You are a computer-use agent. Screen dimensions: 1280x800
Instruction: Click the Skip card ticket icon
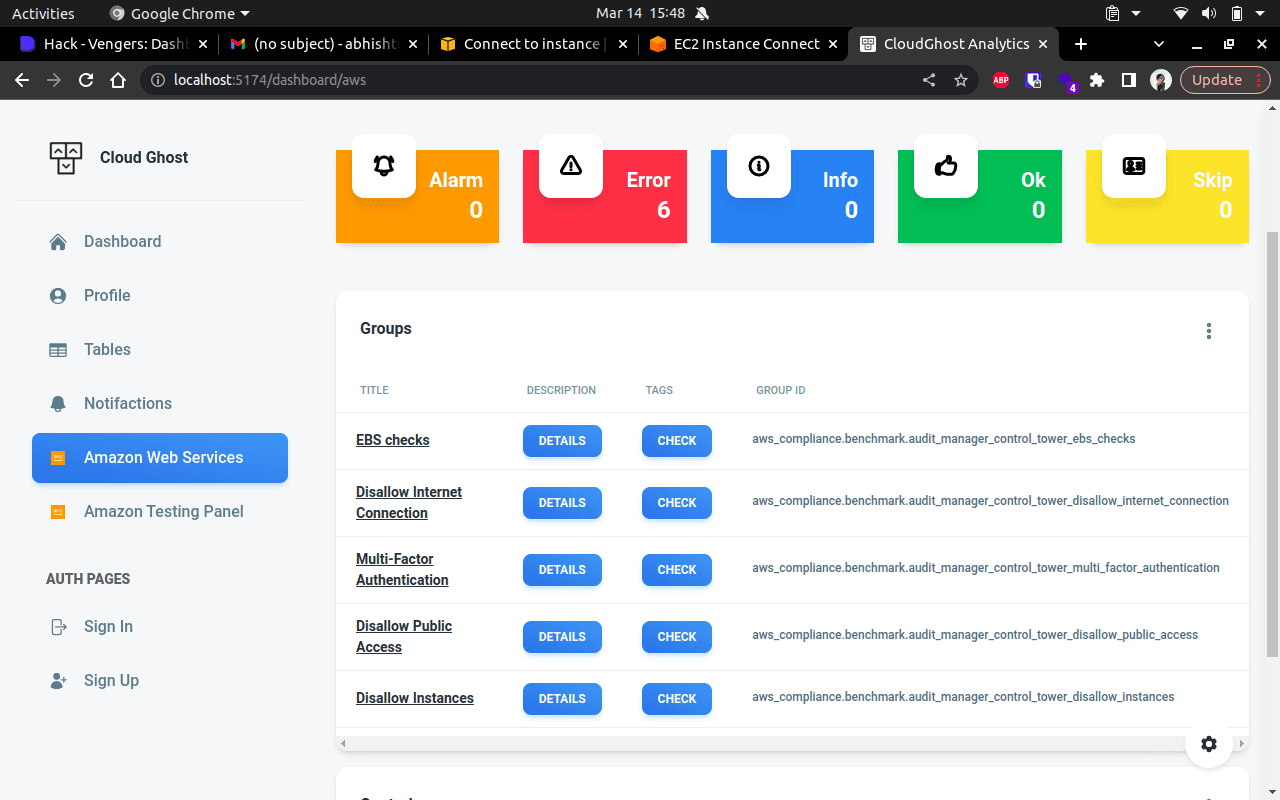[1134, 166]
